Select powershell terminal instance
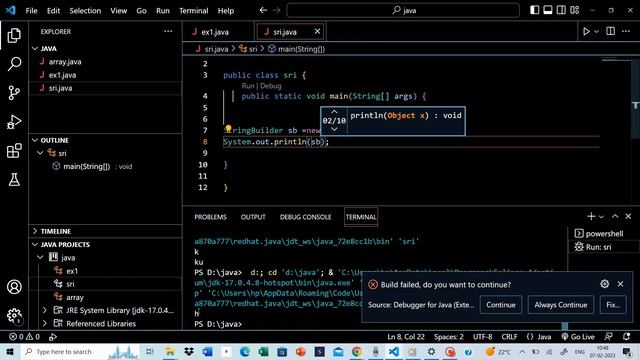The image size is (640, 360). coord(604,233)
